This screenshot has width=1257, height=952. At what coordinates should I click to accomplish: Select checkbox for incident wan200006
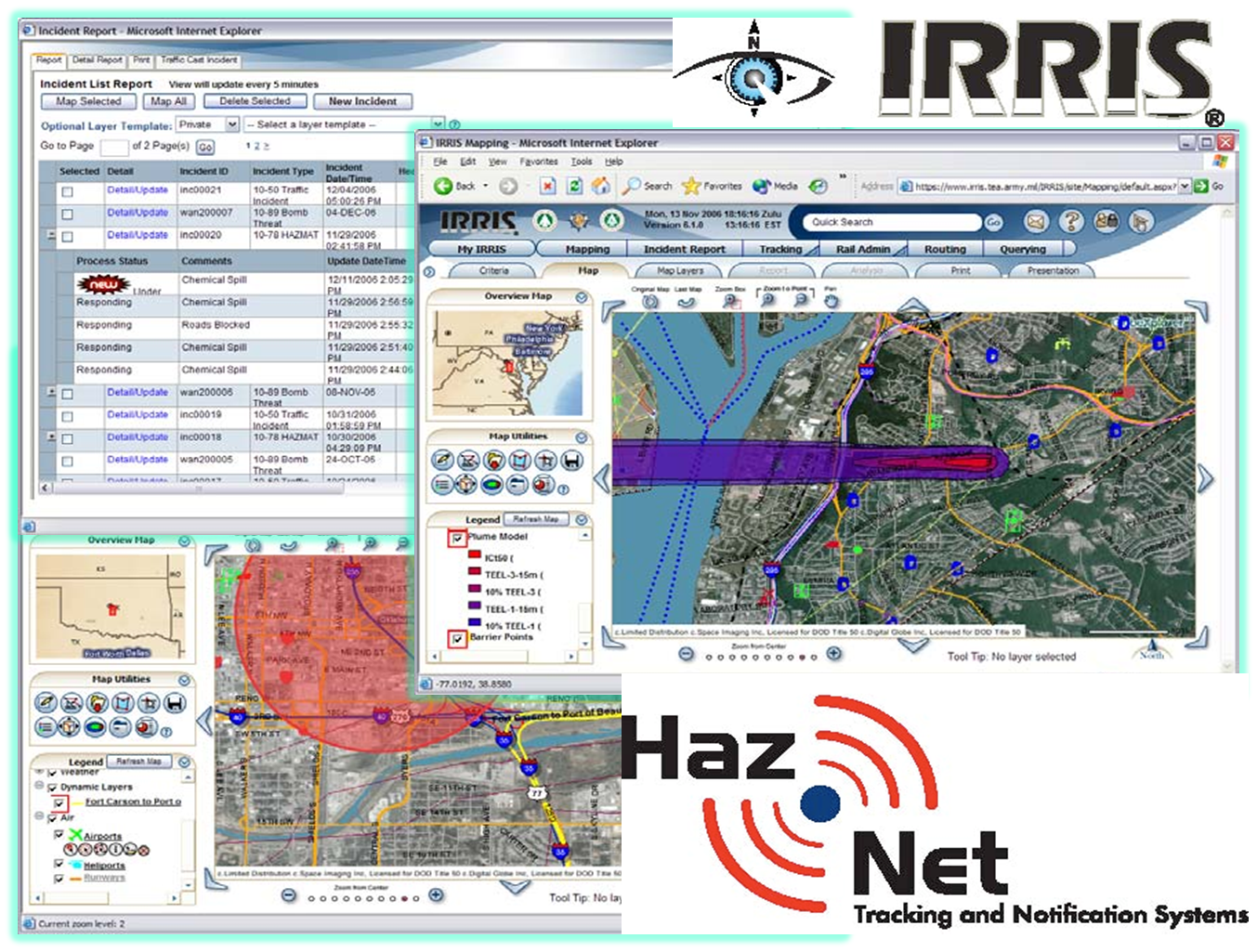click(x=67, y=394)
